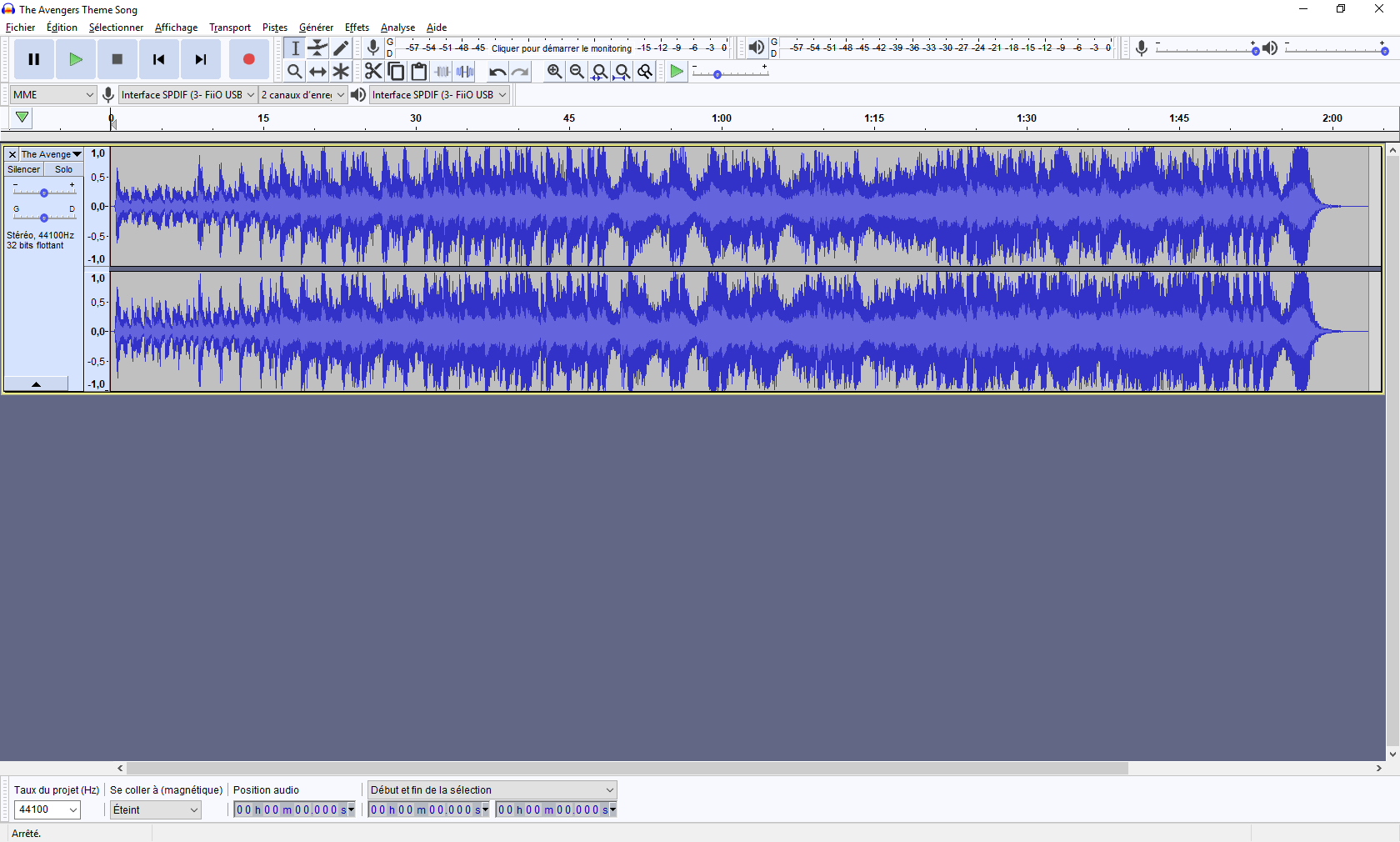Toggle Silencer mute on the track
Image resolution: width=1400 pixels, height=842 pixels.
(x=23, y=169)
